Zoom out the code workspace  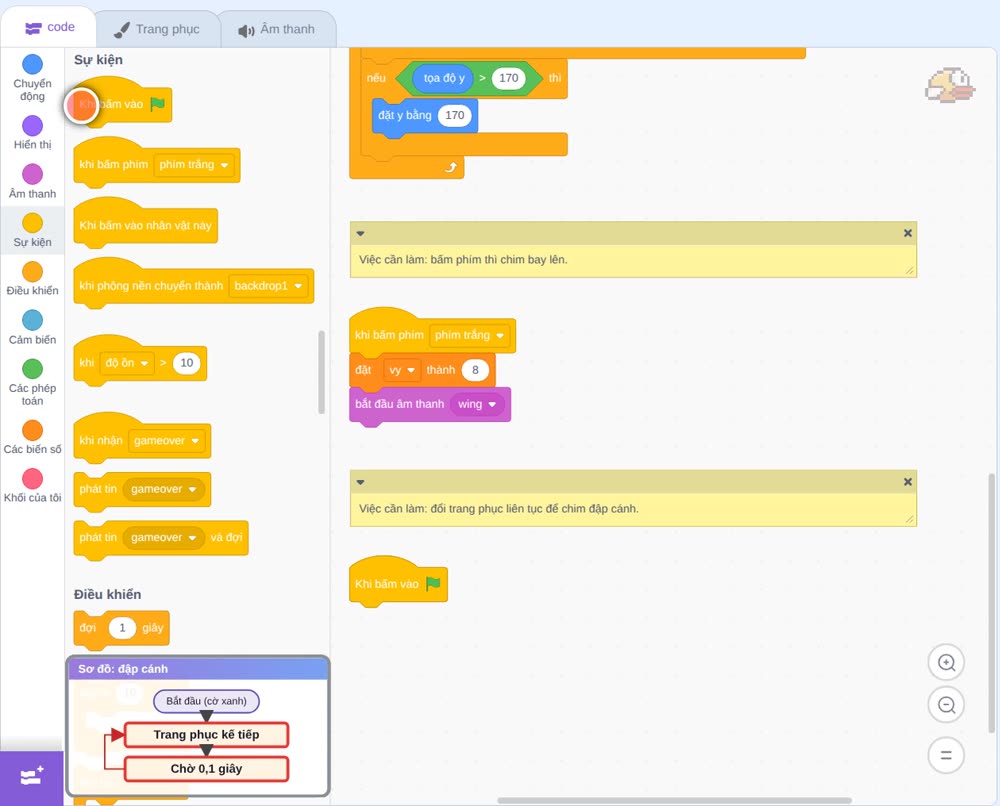click(946, 705)
